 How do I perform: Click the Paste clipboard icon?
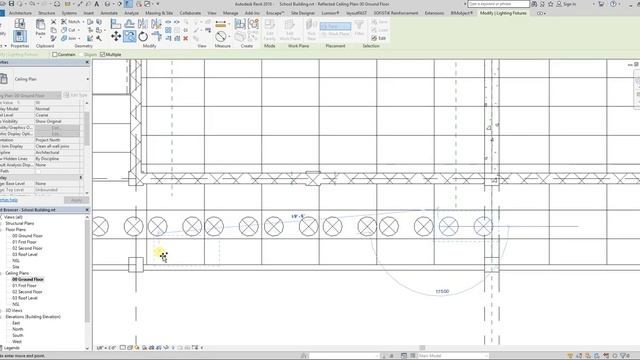tap(40, 25)
